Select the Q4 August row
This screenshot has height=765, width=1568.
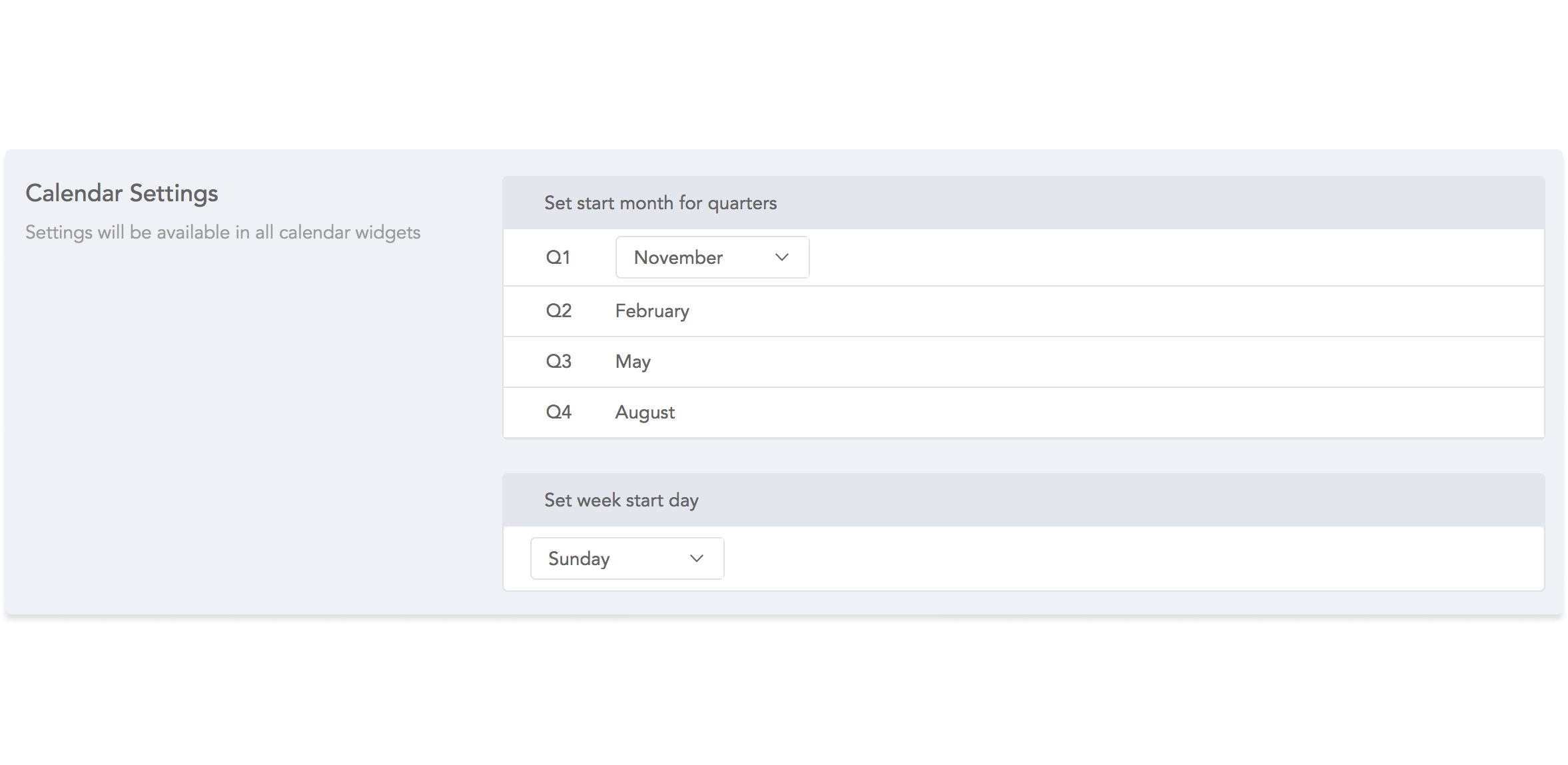tap(1023, 412)
